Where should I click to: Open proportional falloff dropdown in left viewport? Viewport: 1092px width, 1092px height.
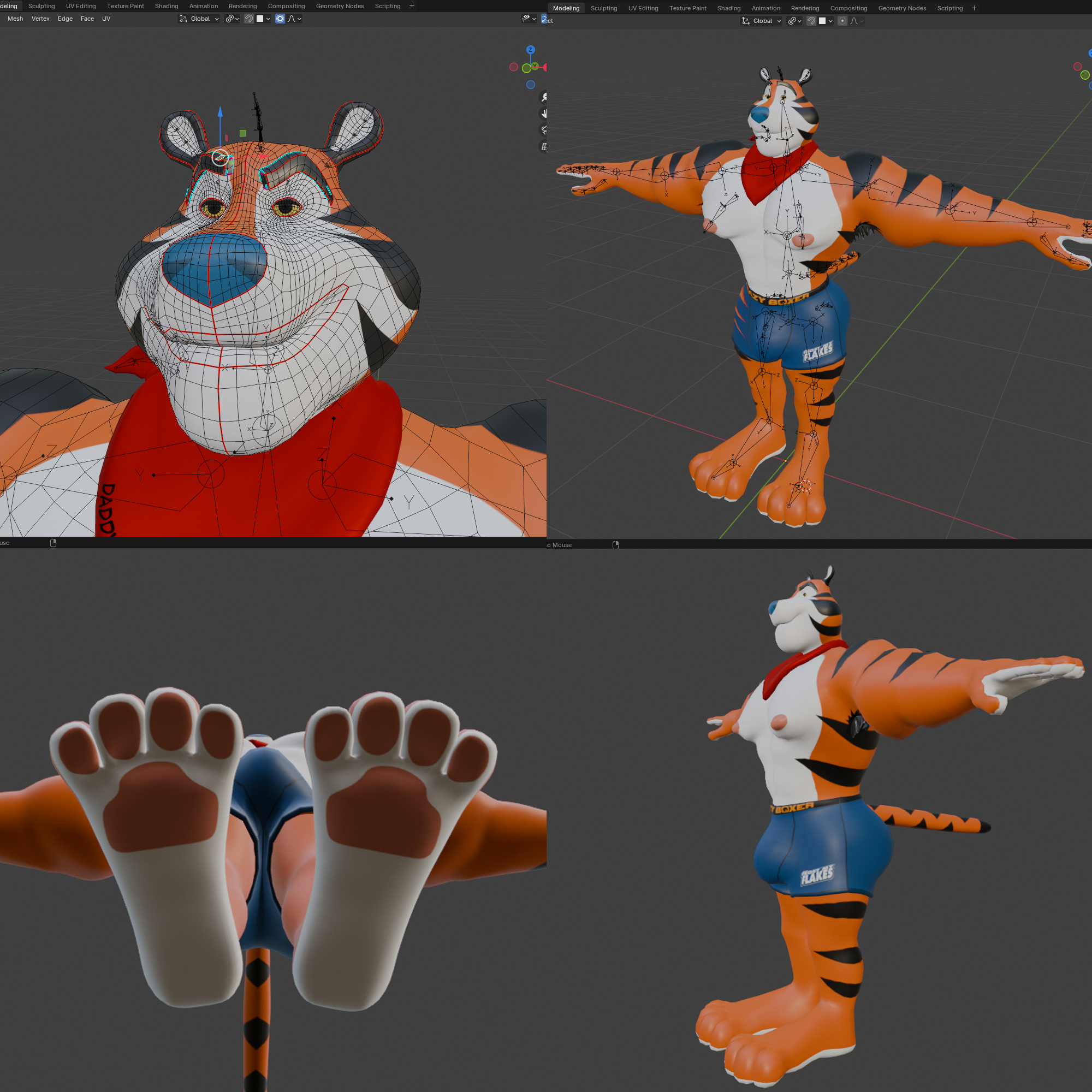point(295,19)
